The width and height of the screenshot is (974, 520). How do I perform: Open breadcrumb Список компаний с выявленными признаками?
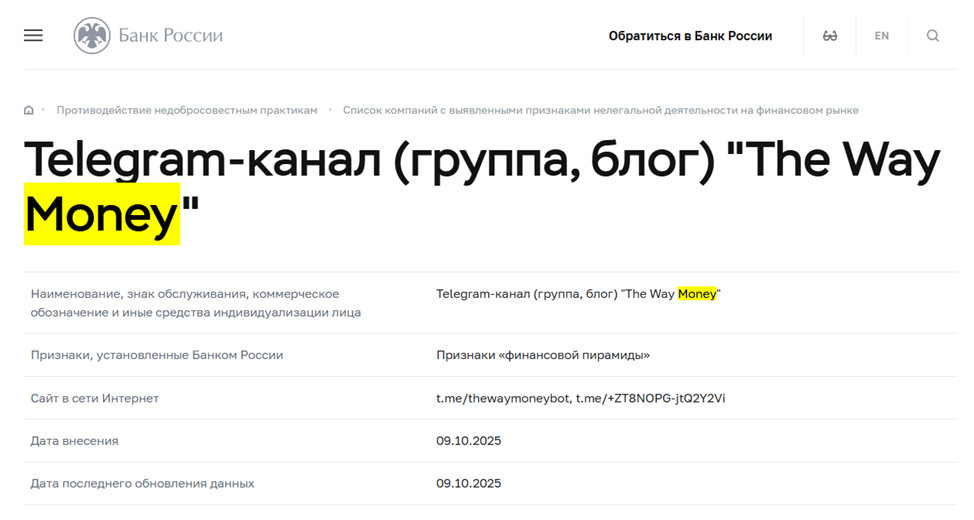[601, 110]
